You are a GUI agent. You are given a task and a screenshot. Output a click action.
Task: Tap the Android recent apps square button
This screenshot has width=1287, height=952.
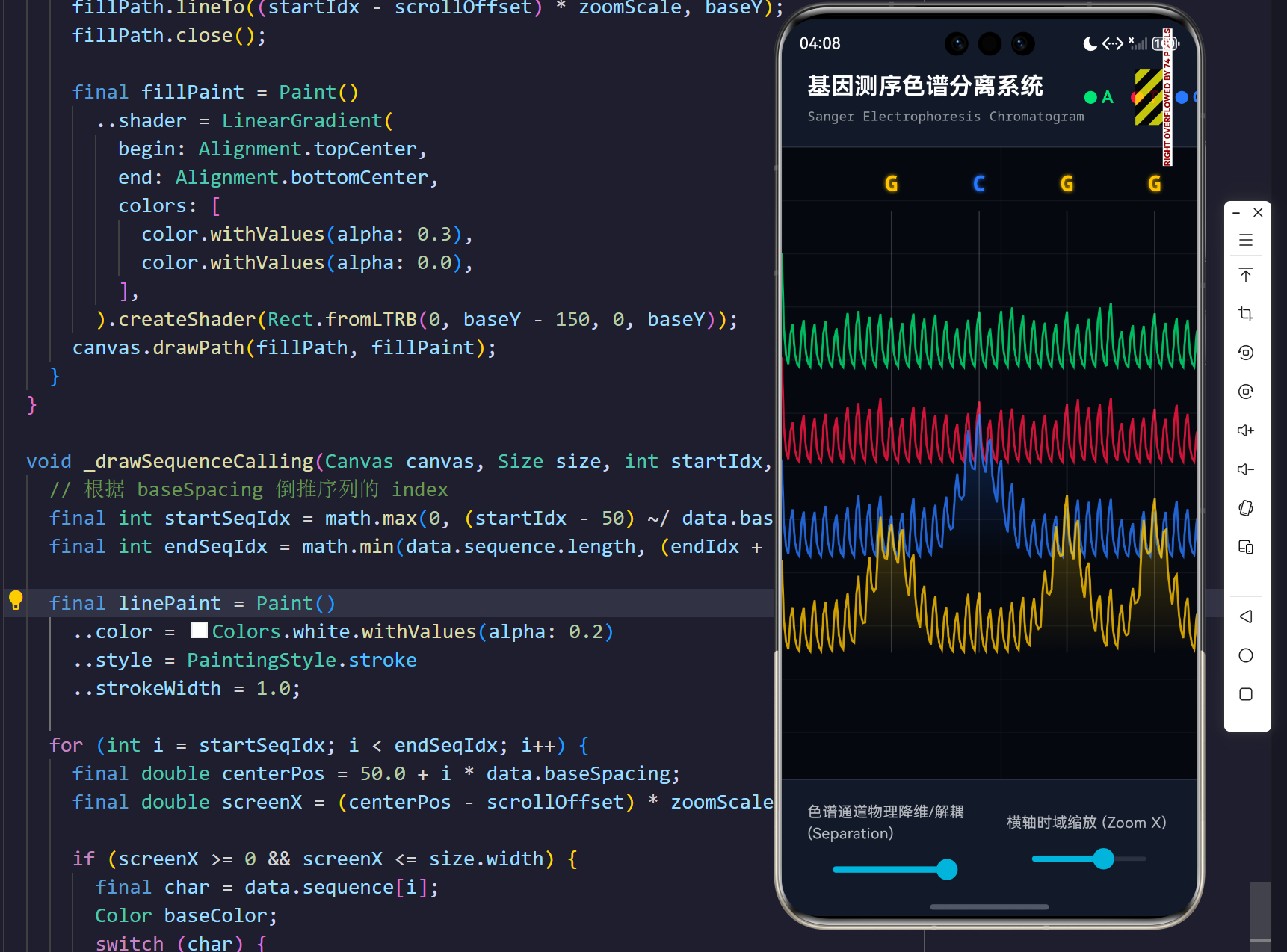[x=1246, y=694]
